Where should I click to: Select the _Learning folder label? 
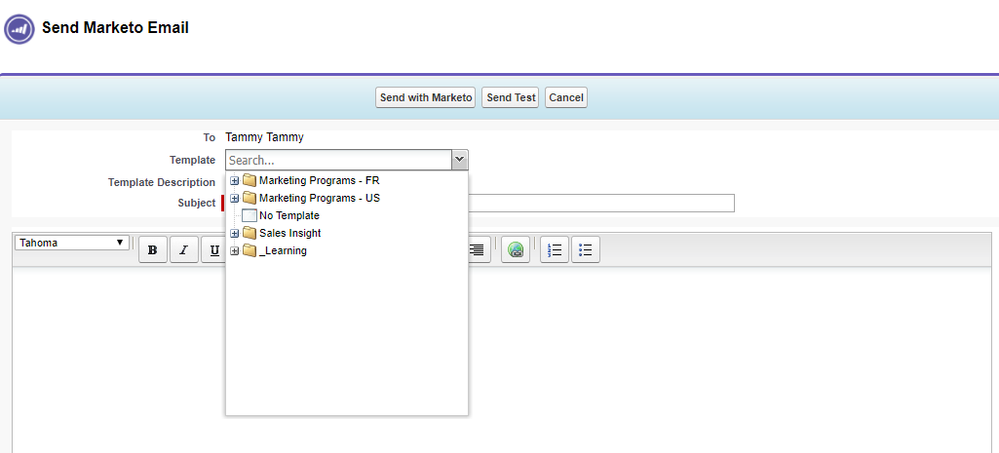[283, 250]
